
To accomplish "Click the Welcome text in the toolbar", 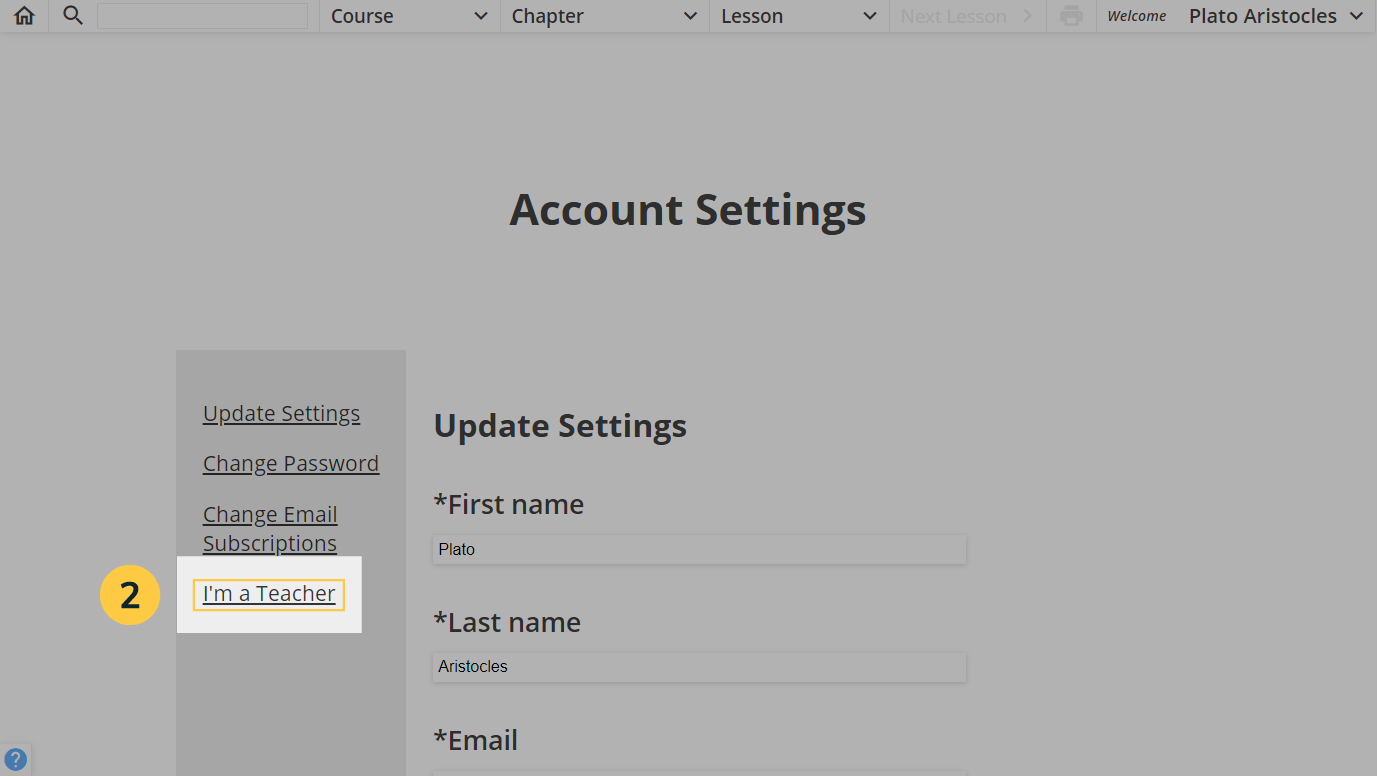I will pos(1137,16).
